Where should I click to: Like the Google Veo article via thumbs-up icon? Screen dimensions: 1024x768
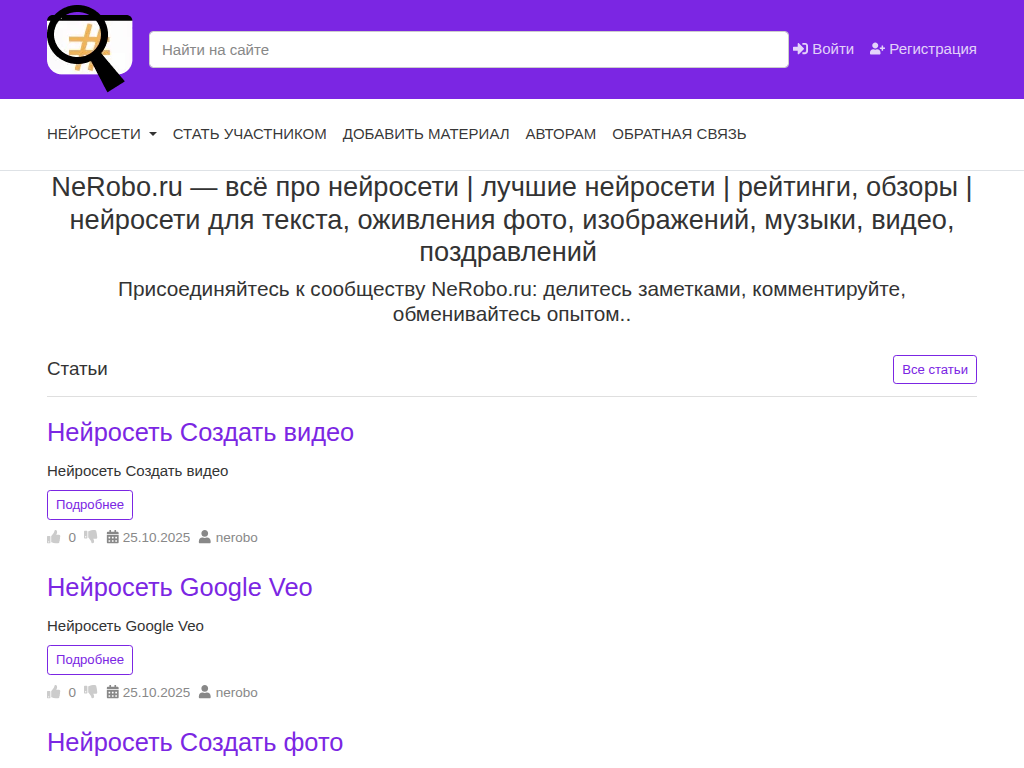coord(55,691)
